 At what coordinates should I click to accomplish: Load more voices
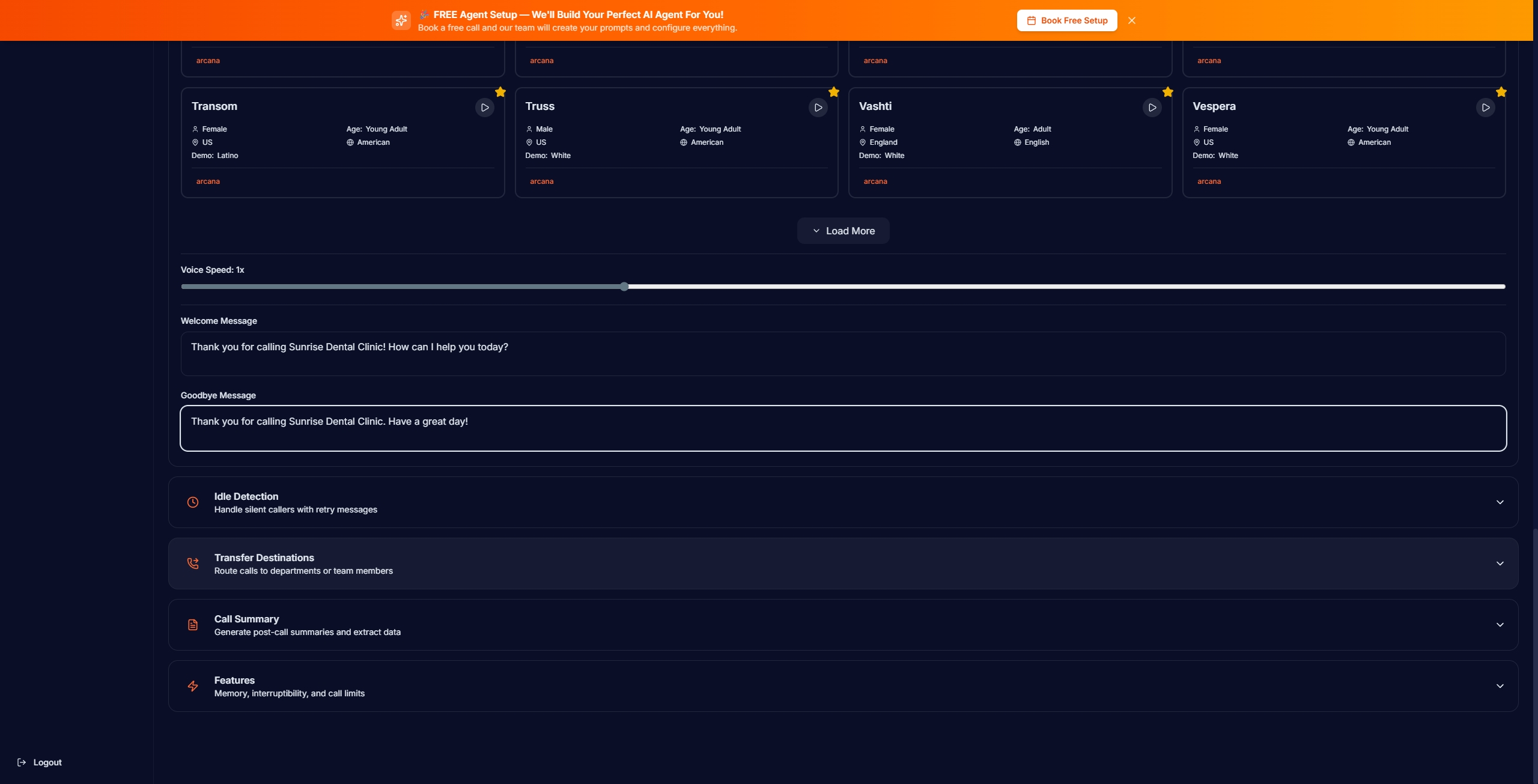(843, 231)
